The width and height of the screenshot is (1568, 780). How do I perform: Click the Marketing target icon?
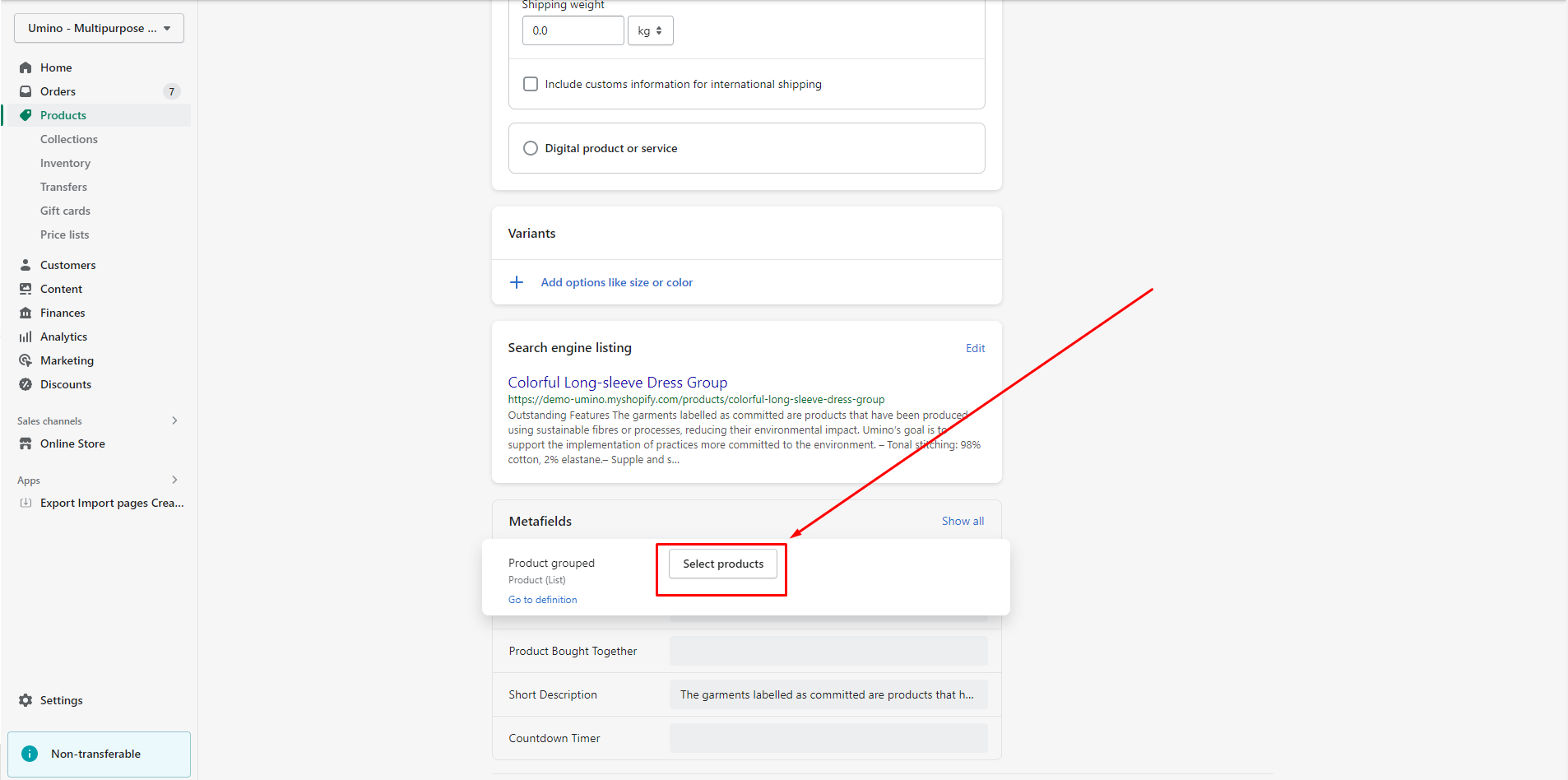tap(26, 360)
